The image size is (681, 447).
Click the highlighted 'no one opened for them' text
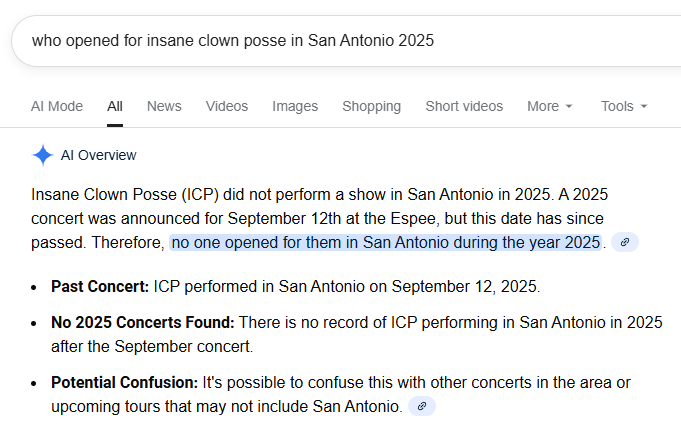(x=386, y=242)
